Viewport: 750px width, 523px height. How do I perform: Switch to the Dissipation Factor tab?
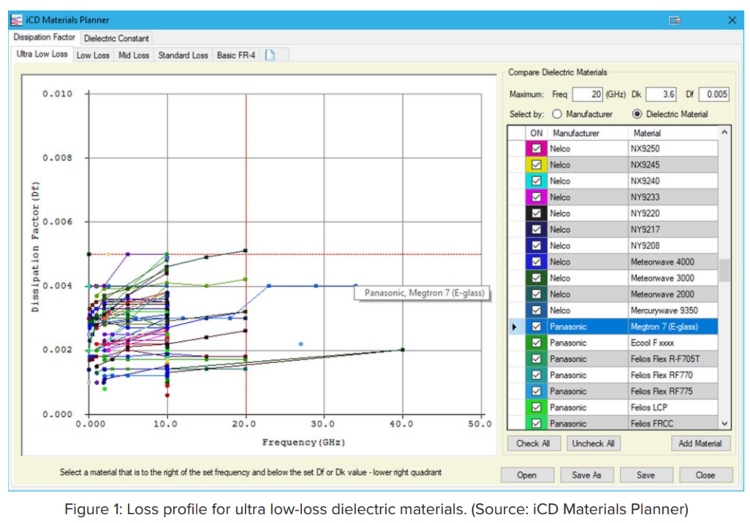(x=44, y=37)
